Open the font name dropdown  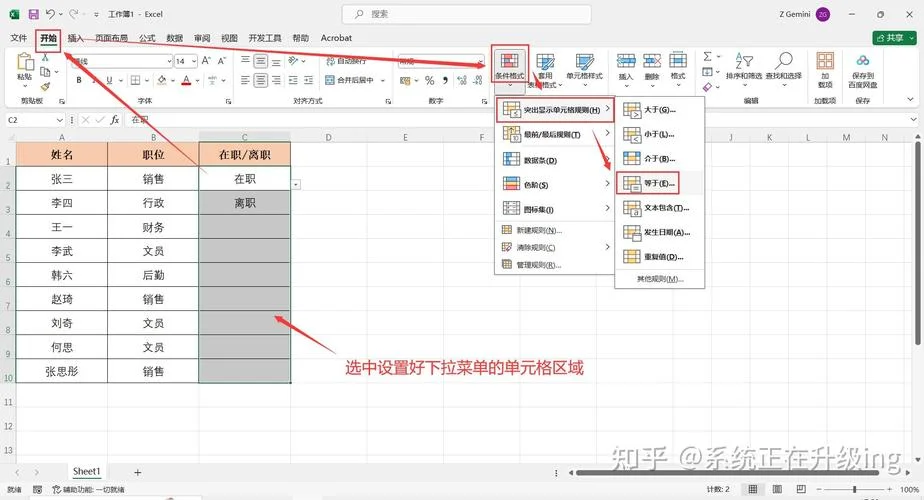(x=170, y=61)
